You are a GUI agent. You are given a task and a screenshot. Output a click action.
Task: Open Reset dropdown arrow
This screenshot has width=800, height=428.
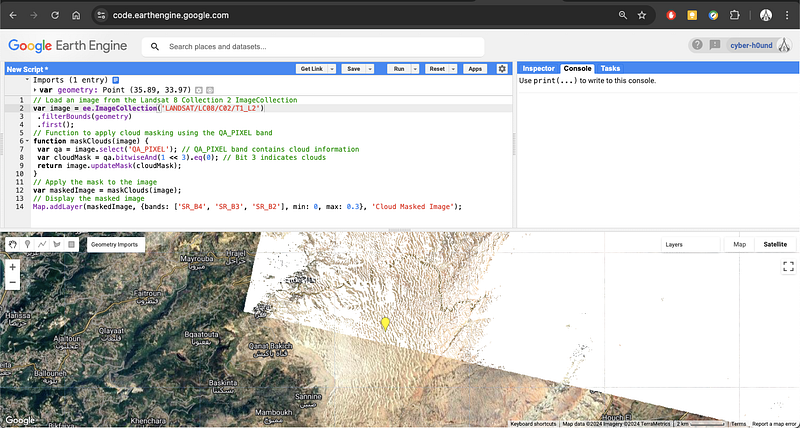(453, 69)
